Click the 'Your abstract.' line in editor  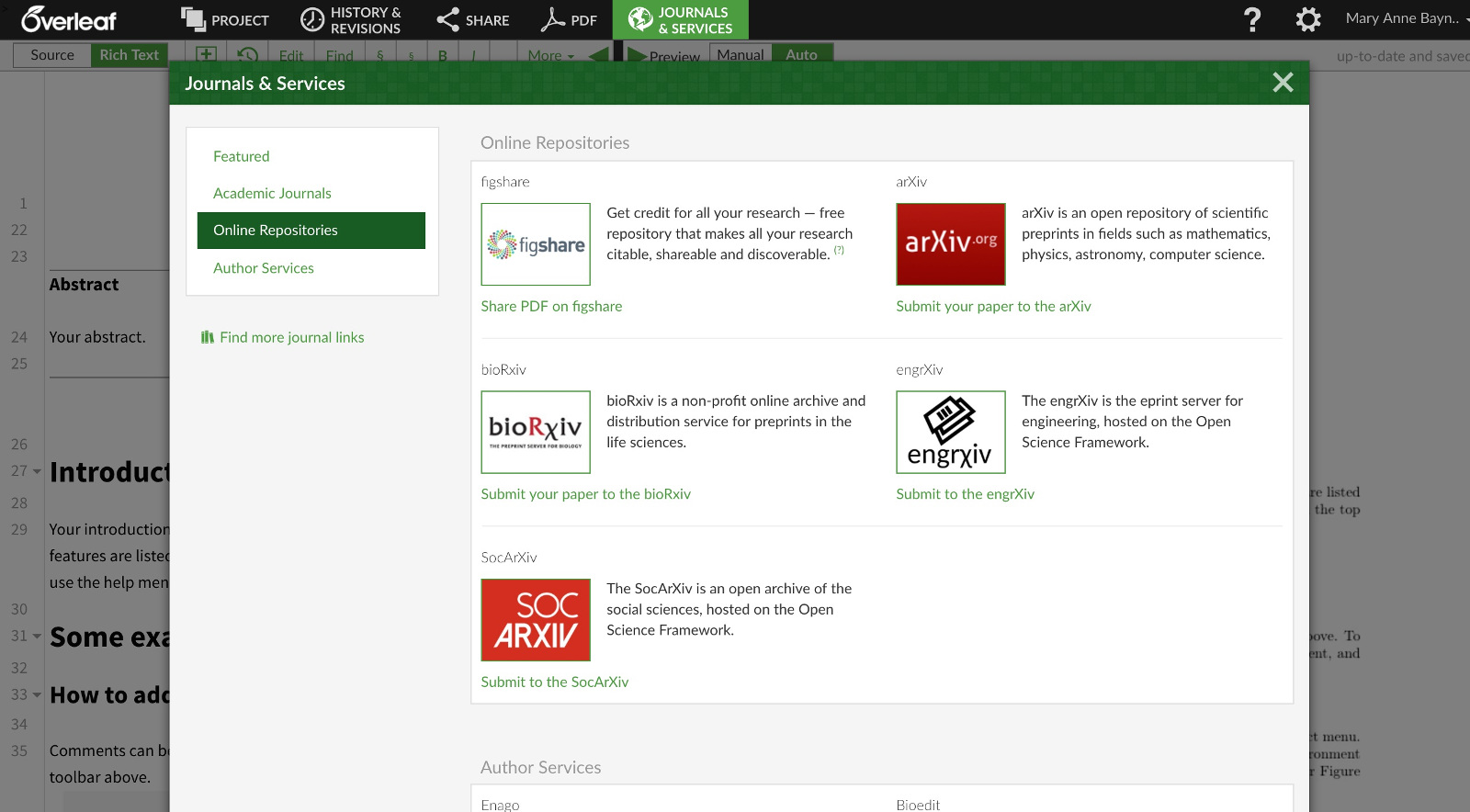[97, 337]
